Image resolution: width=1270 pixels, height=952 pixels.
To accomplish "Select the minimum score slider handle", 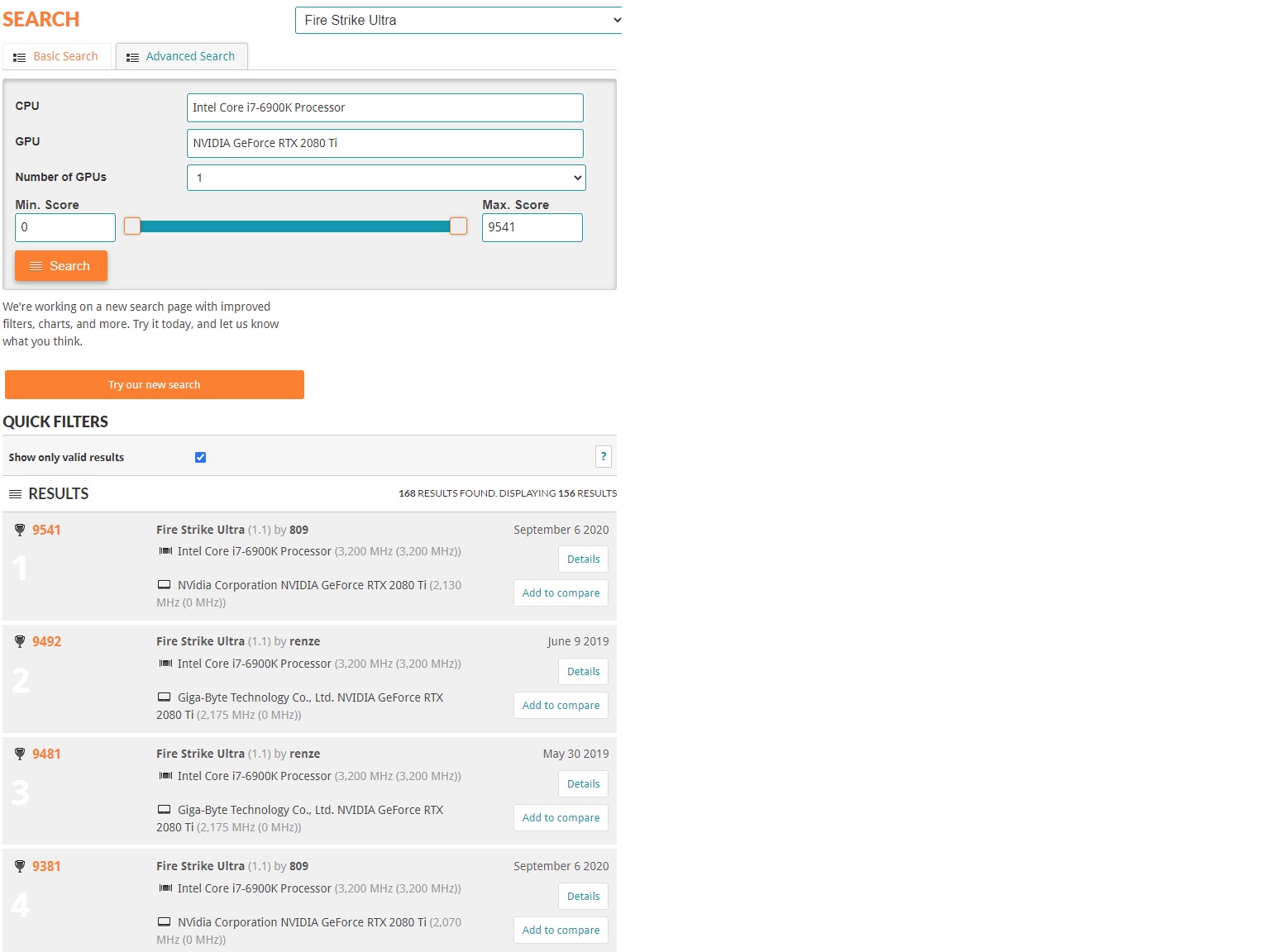I will [x=132, y=226].
